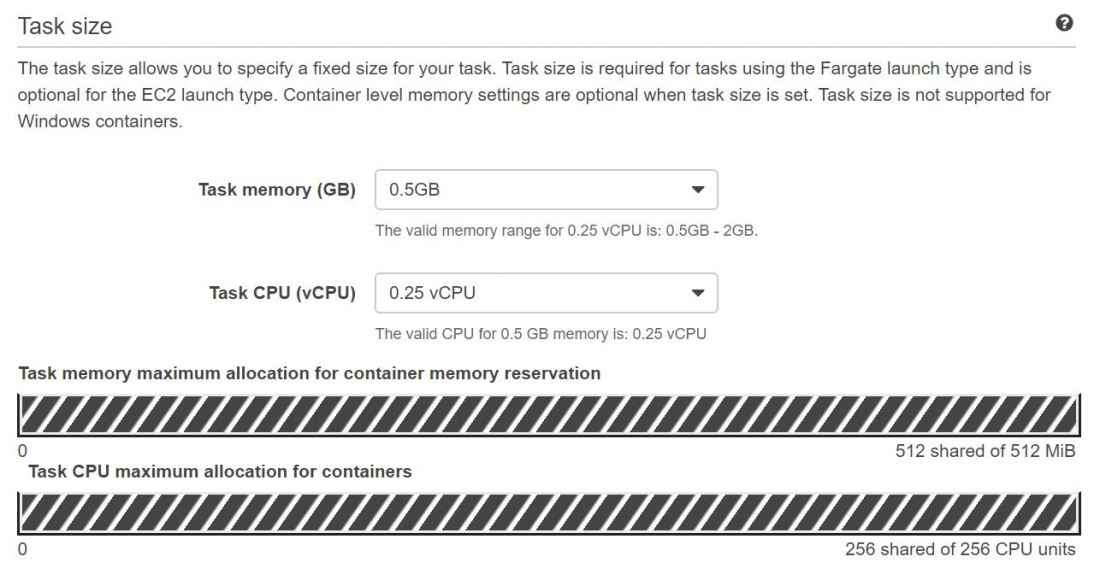Image resolution: width=1100 pixels, height=574 pixels.
Task: Click the Task memory maximum allocation label
Action: tap(310, 373)
